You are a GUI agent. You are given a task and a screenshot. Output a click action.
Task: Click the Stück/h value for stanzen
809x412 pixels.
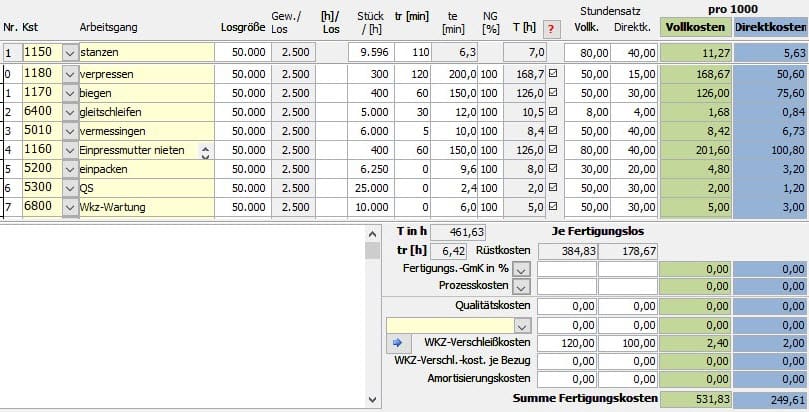pyautogui.click(x=372, y=52)
